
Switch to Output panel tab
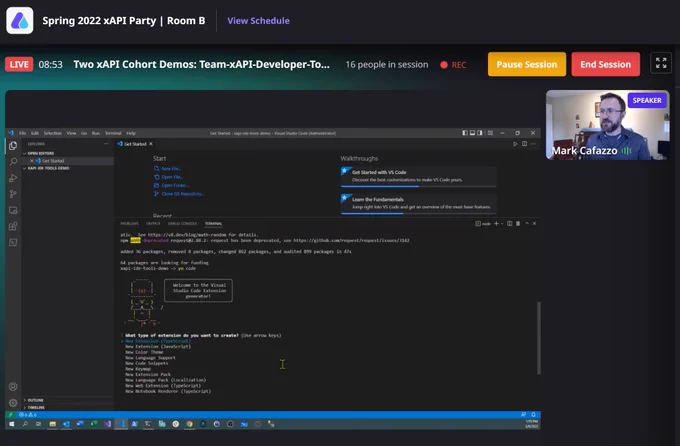click(x=153, y=223)
